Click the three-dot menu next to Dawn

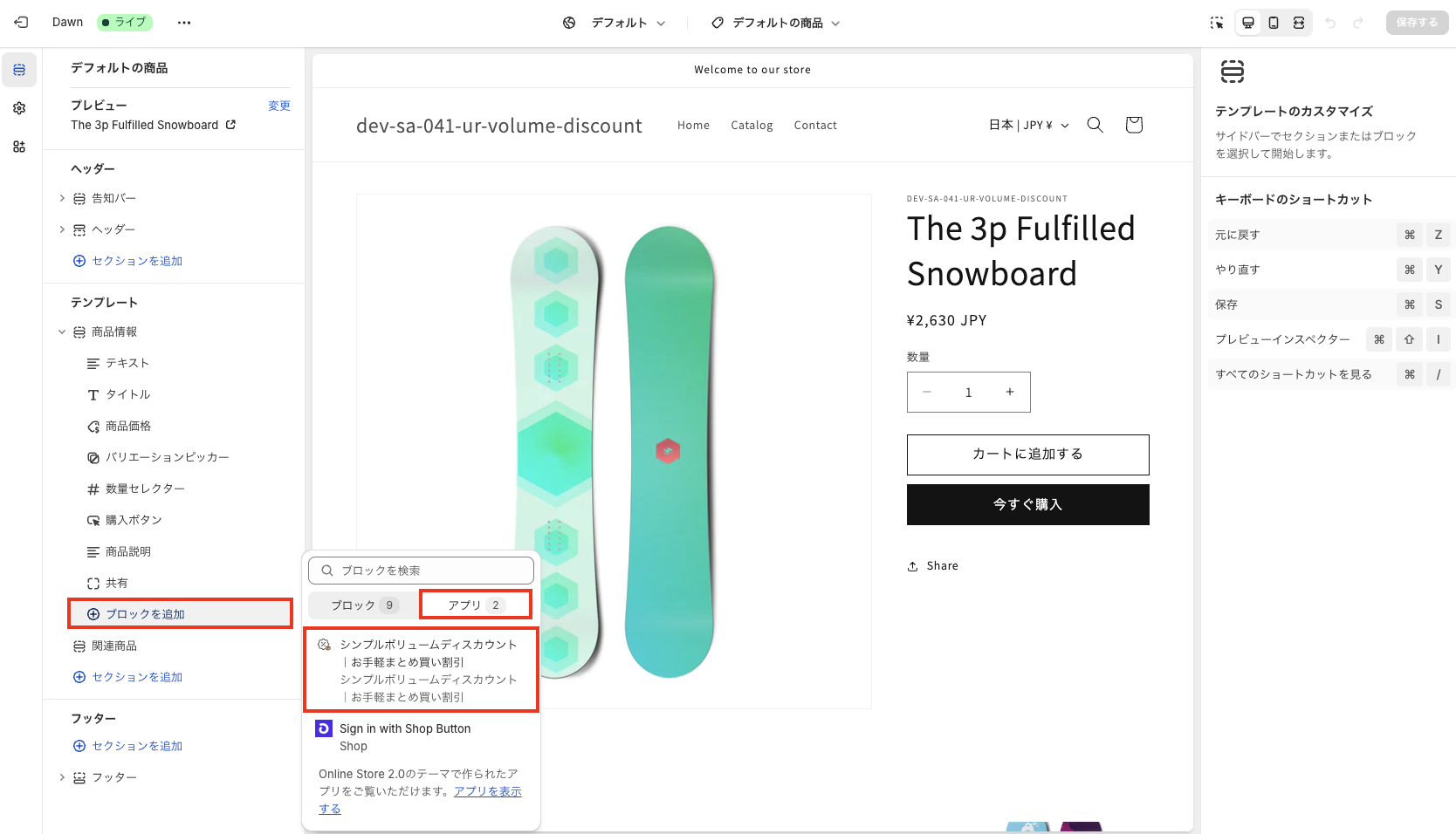pyautogui.click(x=183, y=22)
